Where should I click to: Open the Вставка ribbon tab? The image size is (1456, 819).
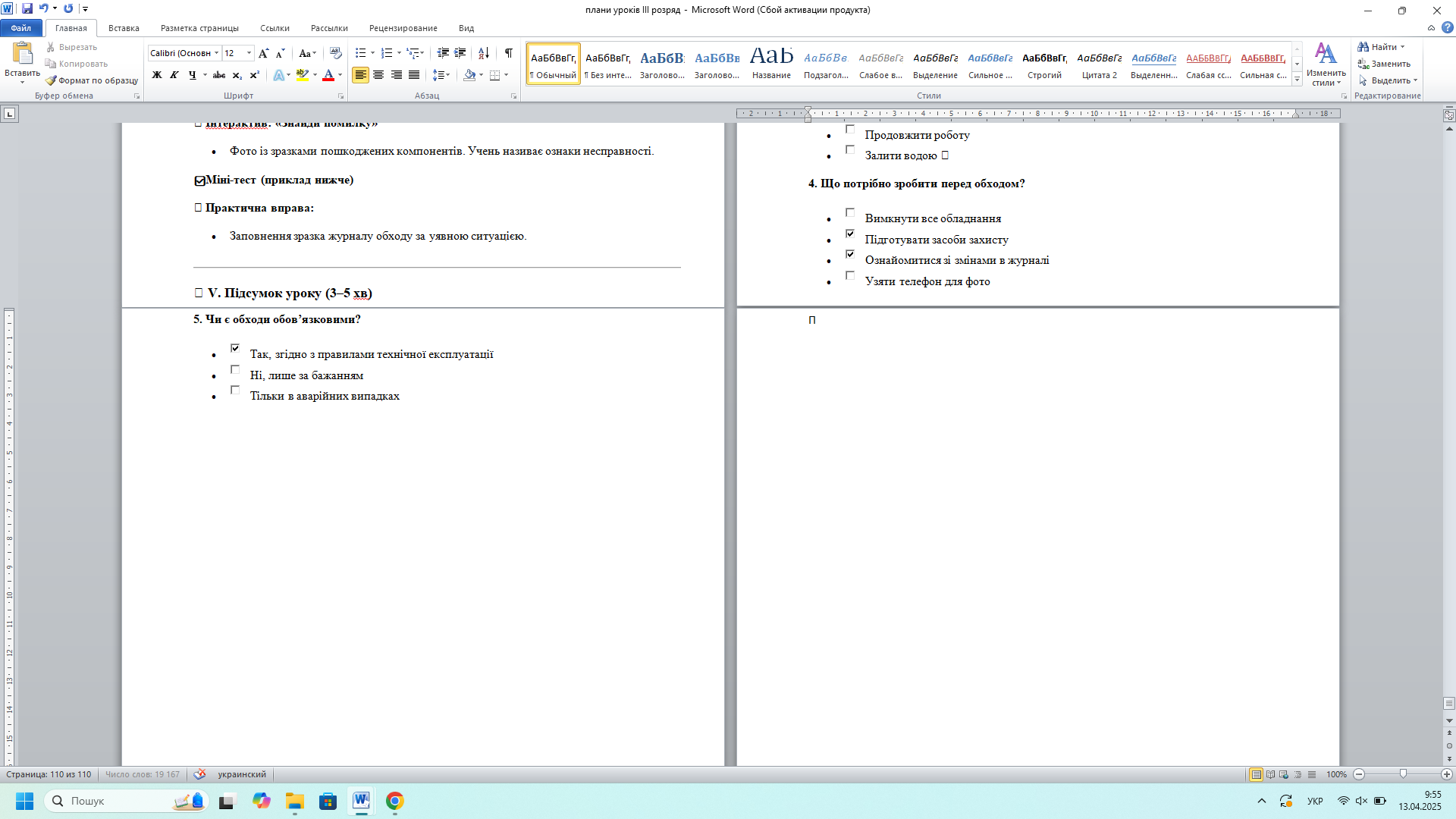point(124,28)
